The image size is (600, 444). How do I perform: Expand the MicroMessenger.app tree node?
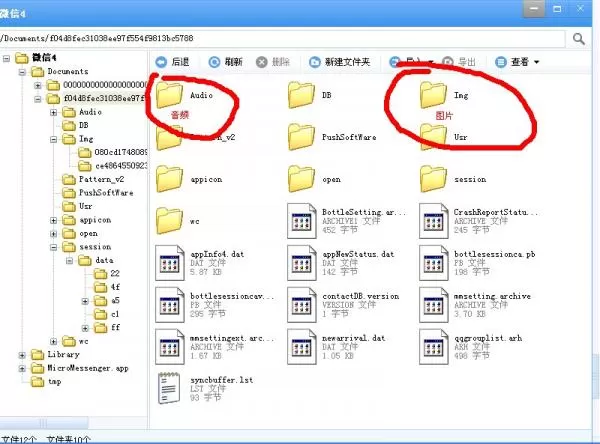tap(22, 369)
